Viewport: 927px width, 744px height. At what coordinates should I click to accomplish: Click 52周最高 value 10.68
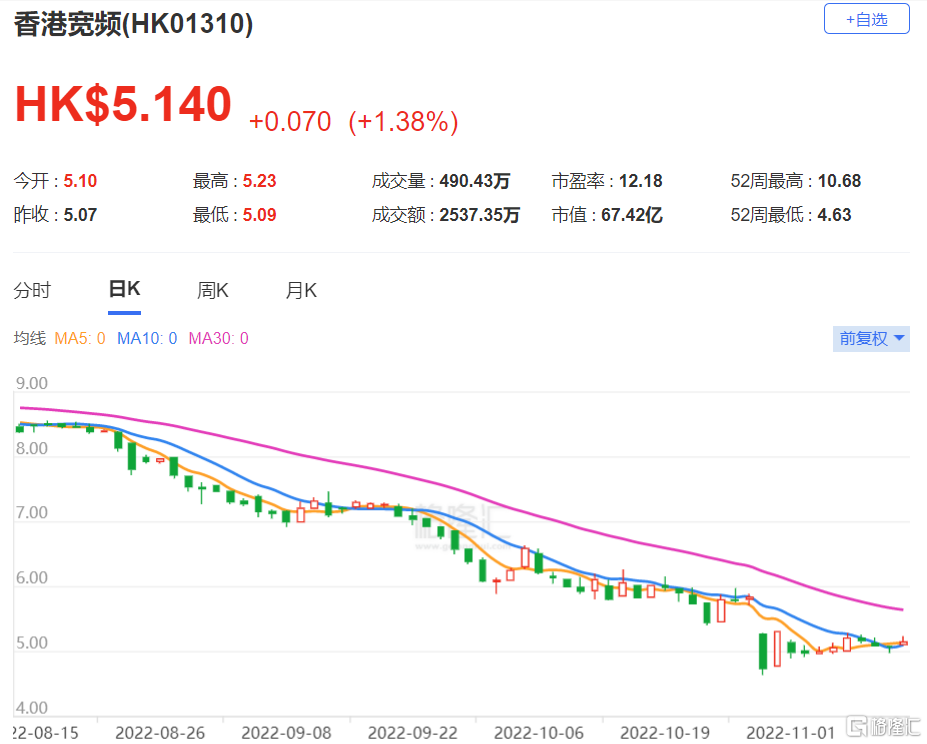(x=839, y=181)
